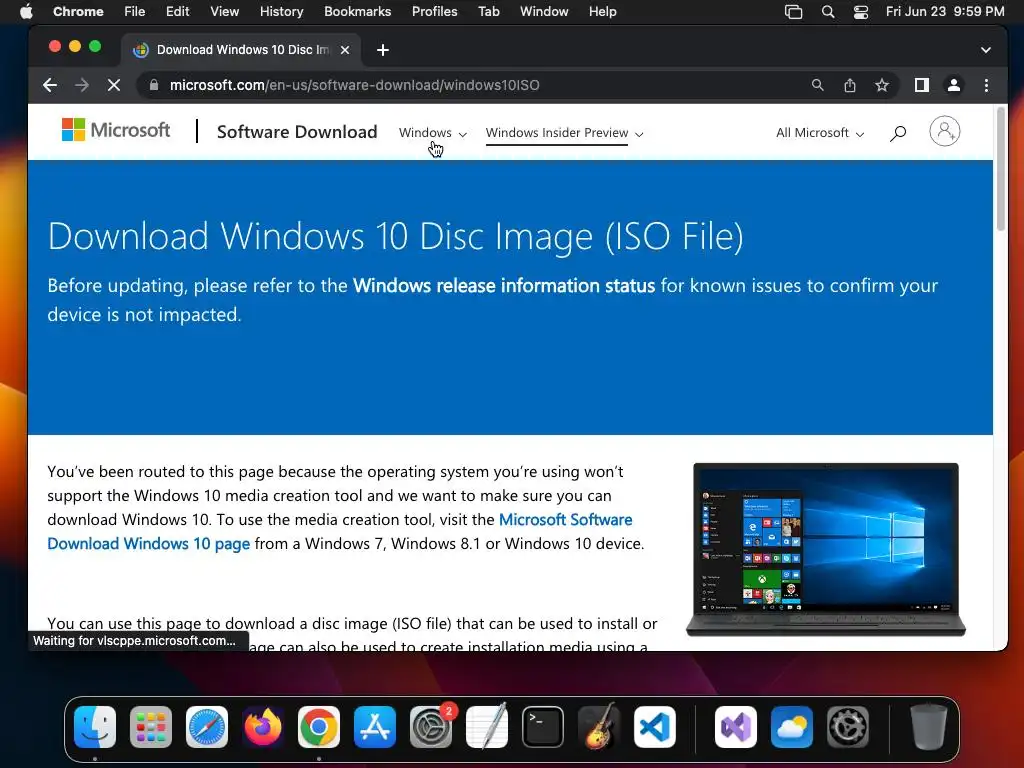
Task: Open Control Center in menu bar
Action: [x=861, y=11]
